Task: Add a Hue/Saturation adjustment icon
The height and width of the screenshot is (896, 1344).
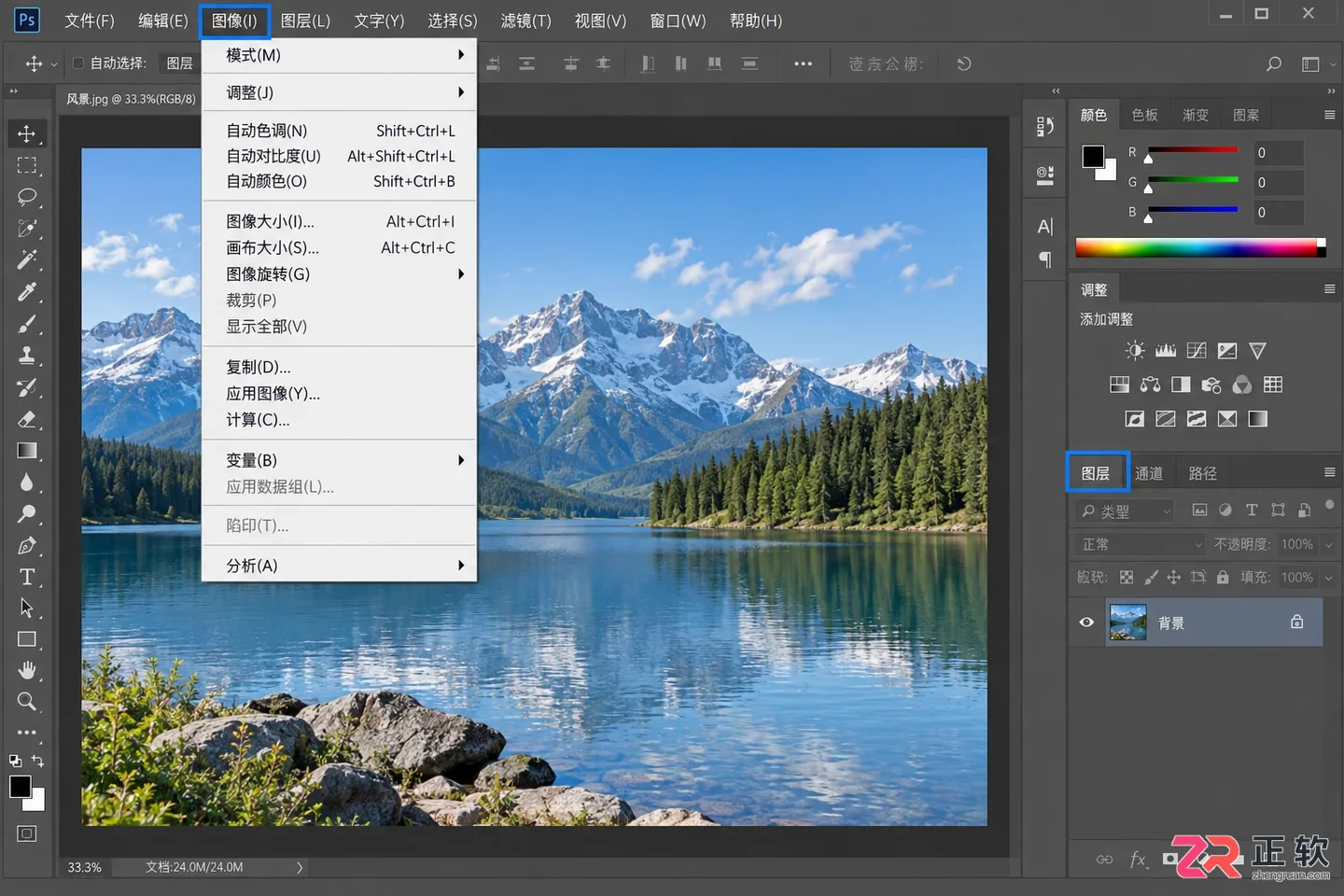Action: click(1119, 385)
